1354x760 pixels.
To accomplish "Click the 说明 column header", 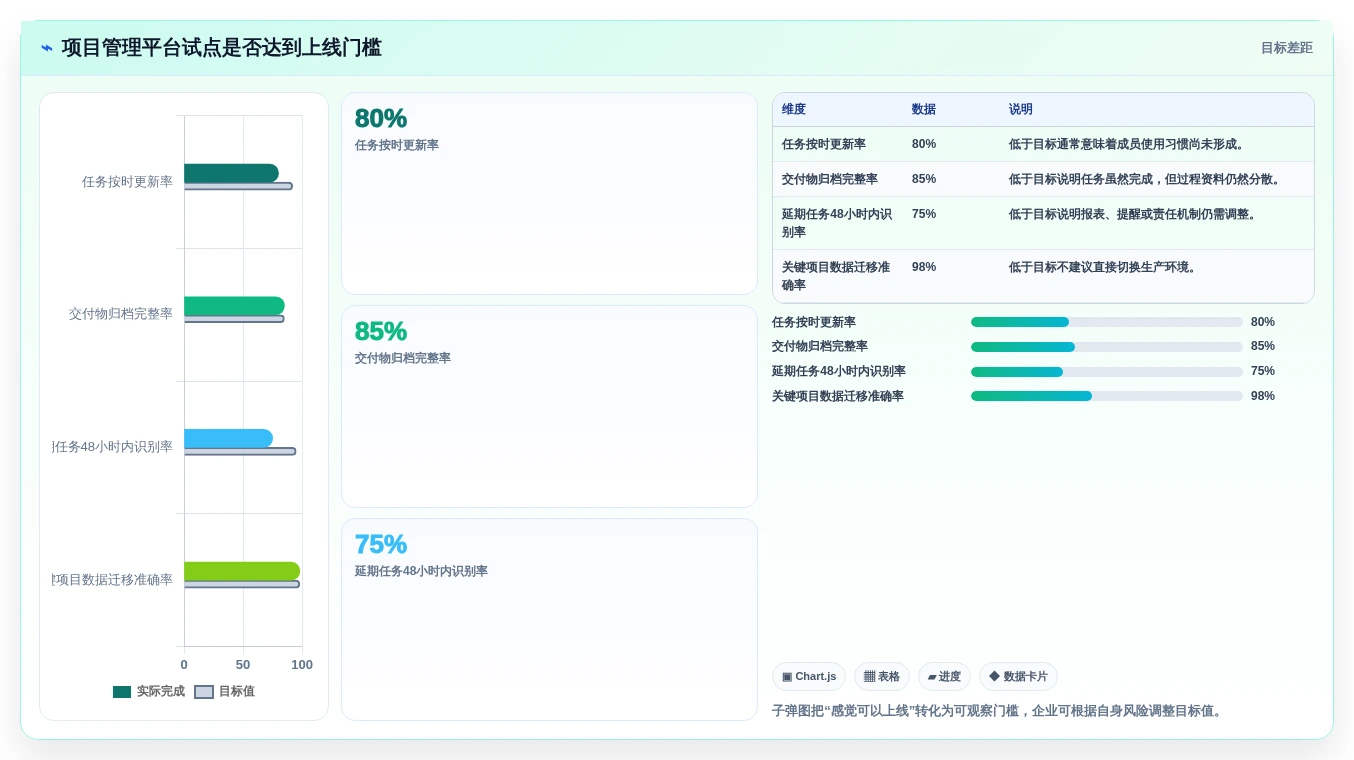I will (1021, 110).
